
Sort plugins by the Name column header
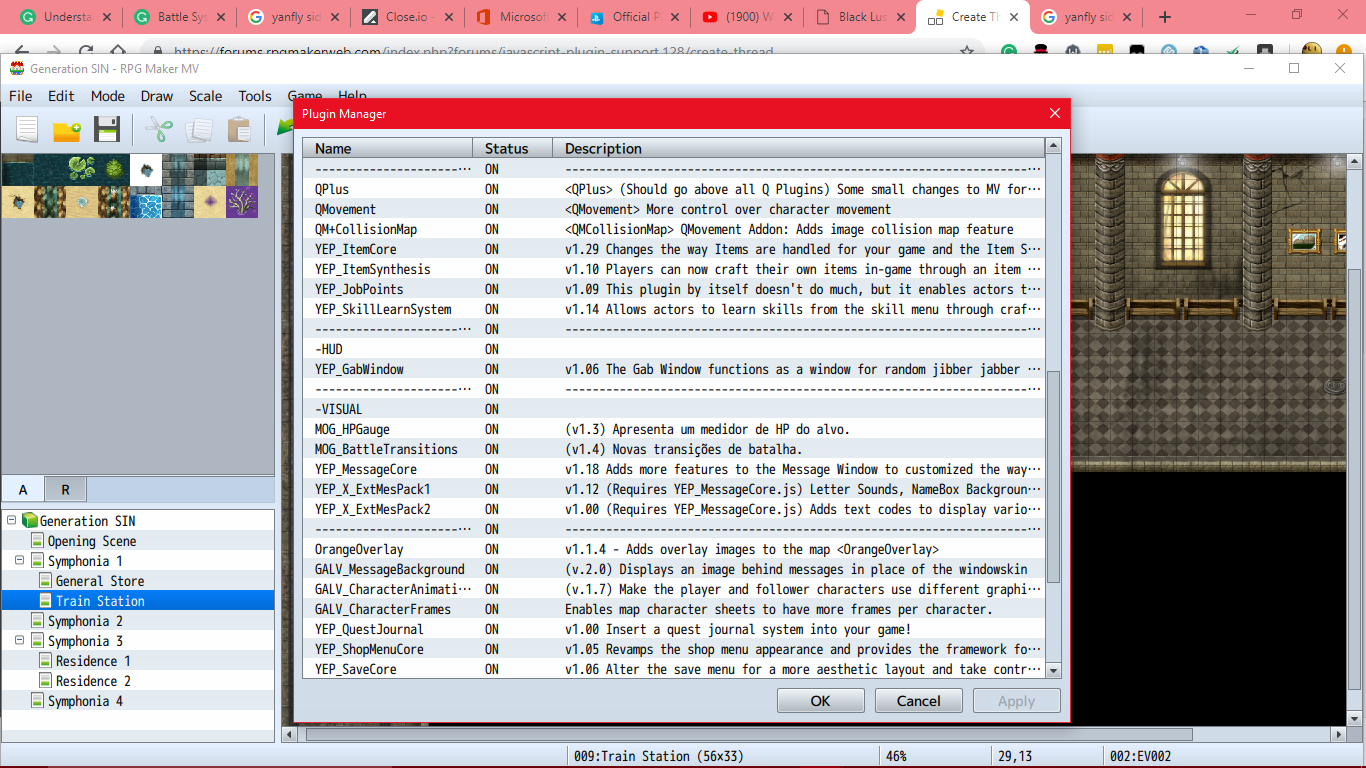(x=388, y=148)
